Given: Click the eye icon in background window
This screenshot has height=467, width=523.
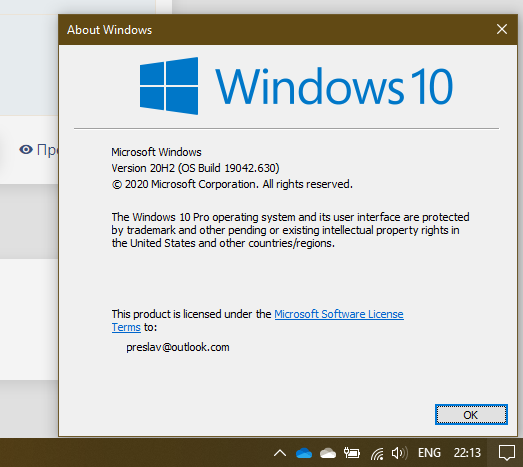Looking at the screenshot, I should (x=26, y=149).
